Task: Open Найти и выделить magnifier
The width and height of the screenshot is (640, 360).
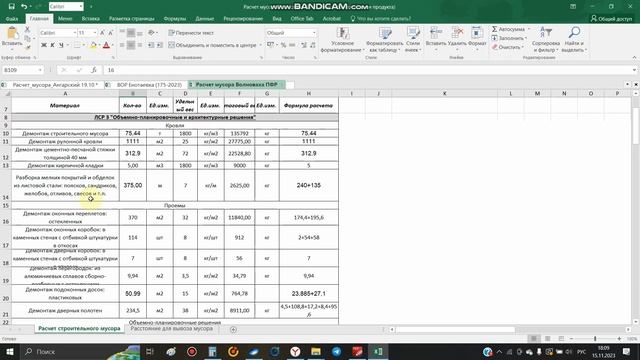Action: [x=574, y=39]
